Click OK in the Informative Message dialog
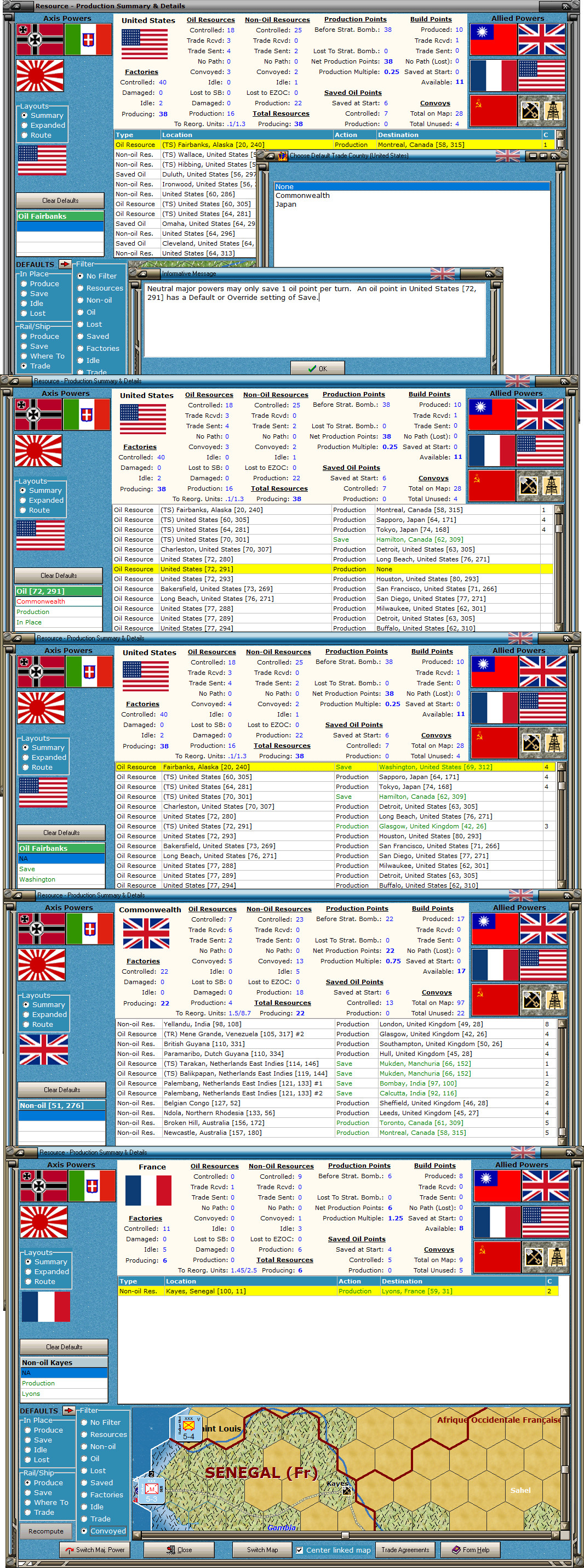Screen dimensions: 584x1568 tap(318, 368)
